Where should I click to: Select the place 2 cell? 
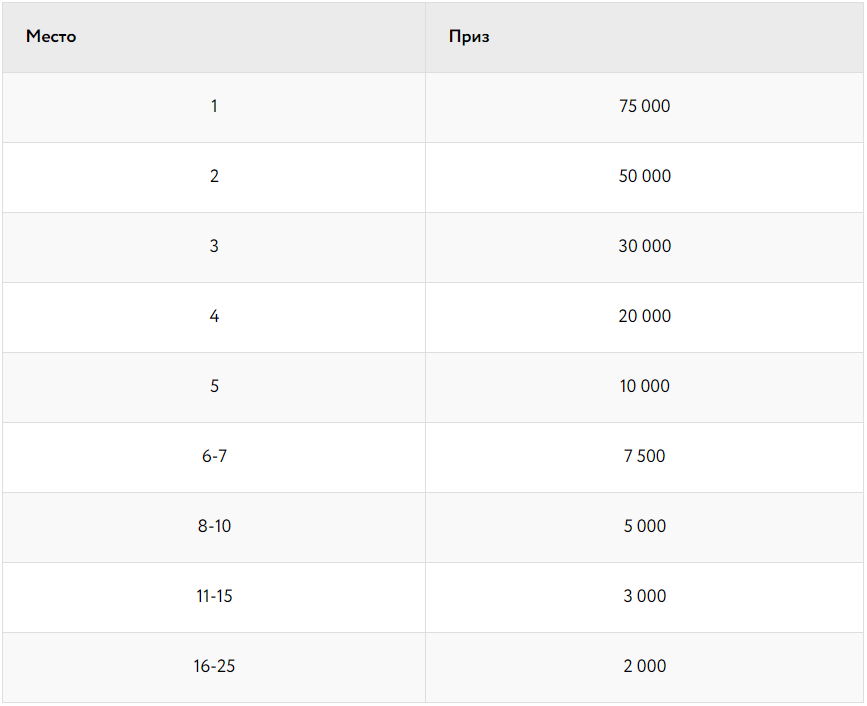click(x=214, y=176)
